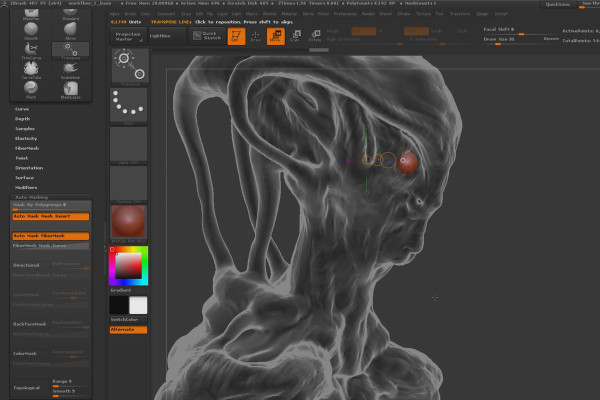Toggle Auto Mask Mesh Insert
600x400 pixels.
(x=51, y=216)
